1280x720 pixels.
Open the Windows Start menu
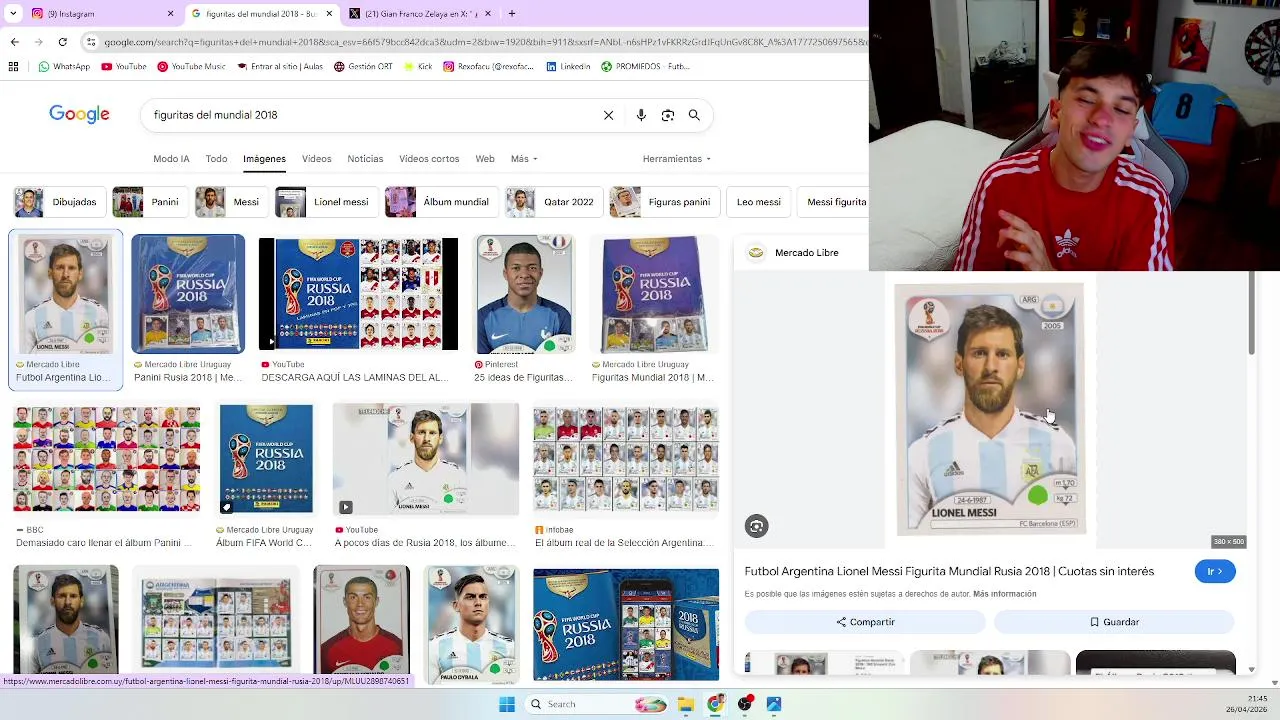(x=507, y=704)
